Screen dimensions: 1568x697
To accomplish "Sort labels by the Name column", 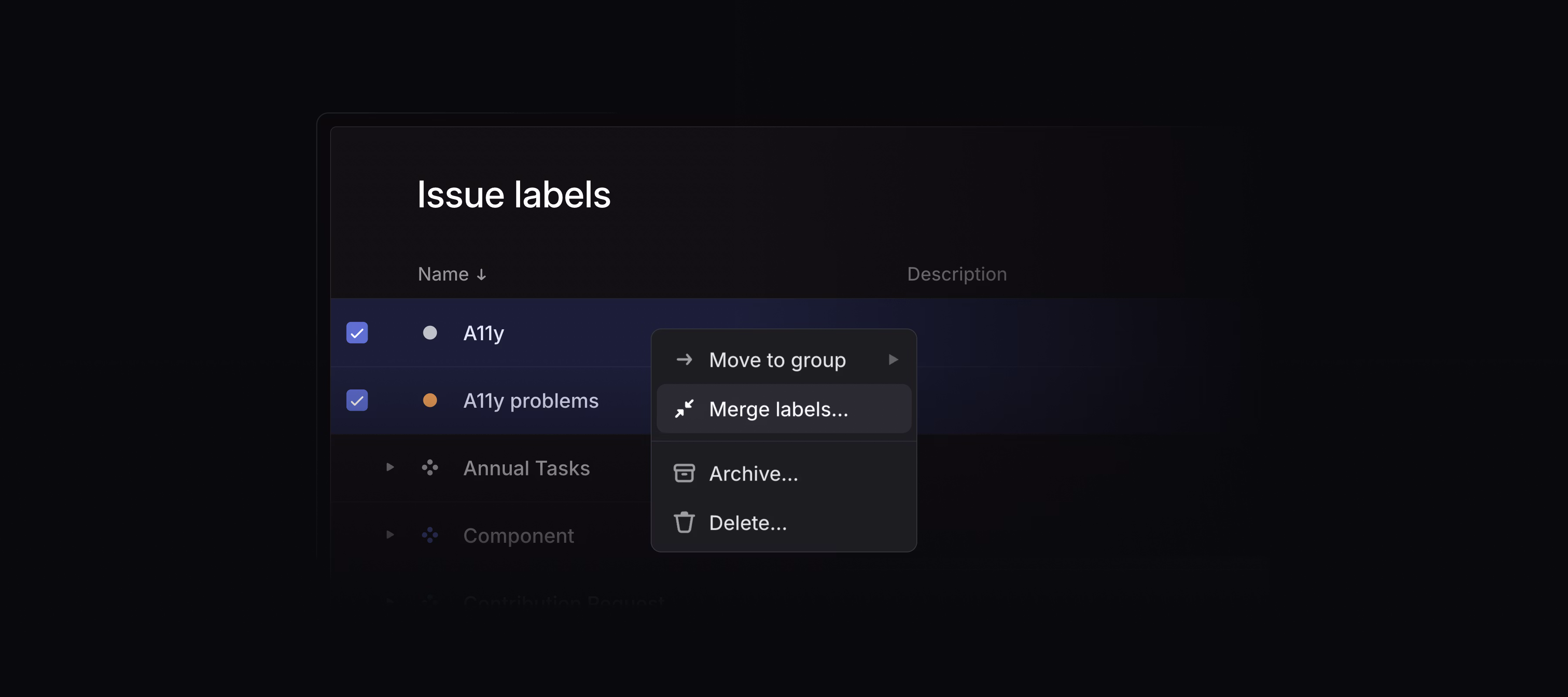I will pyautogui.click(x=443, y=274).
